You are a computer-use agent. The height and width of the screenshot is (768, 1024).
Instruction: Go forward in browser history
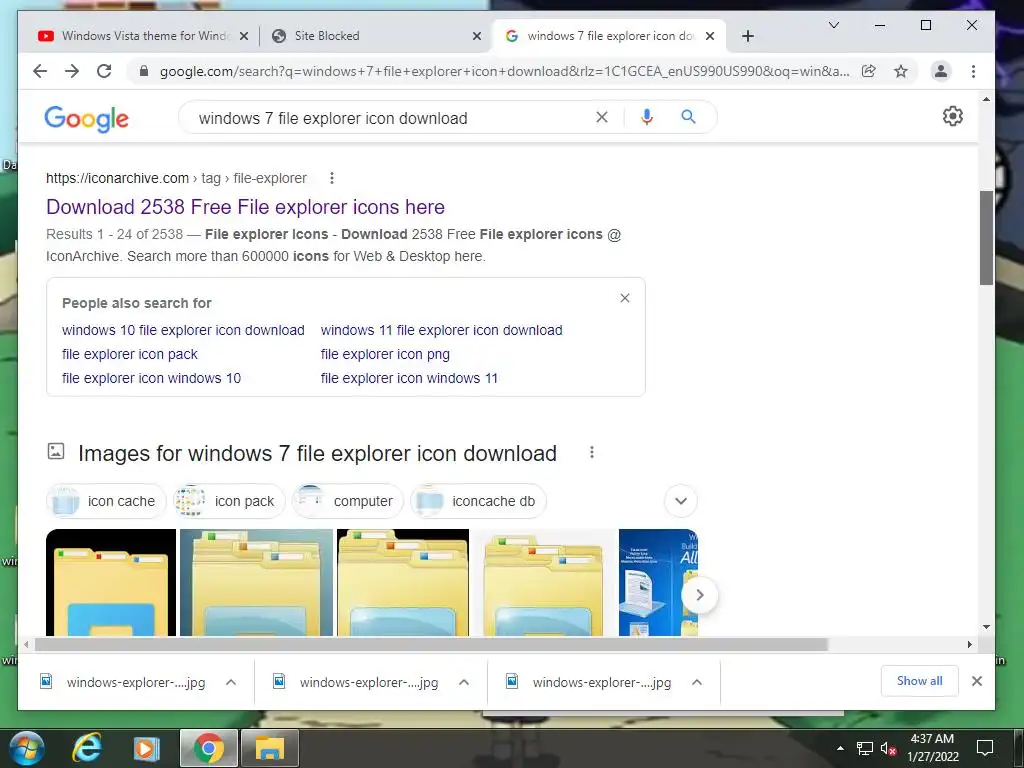tap(72, 71)
